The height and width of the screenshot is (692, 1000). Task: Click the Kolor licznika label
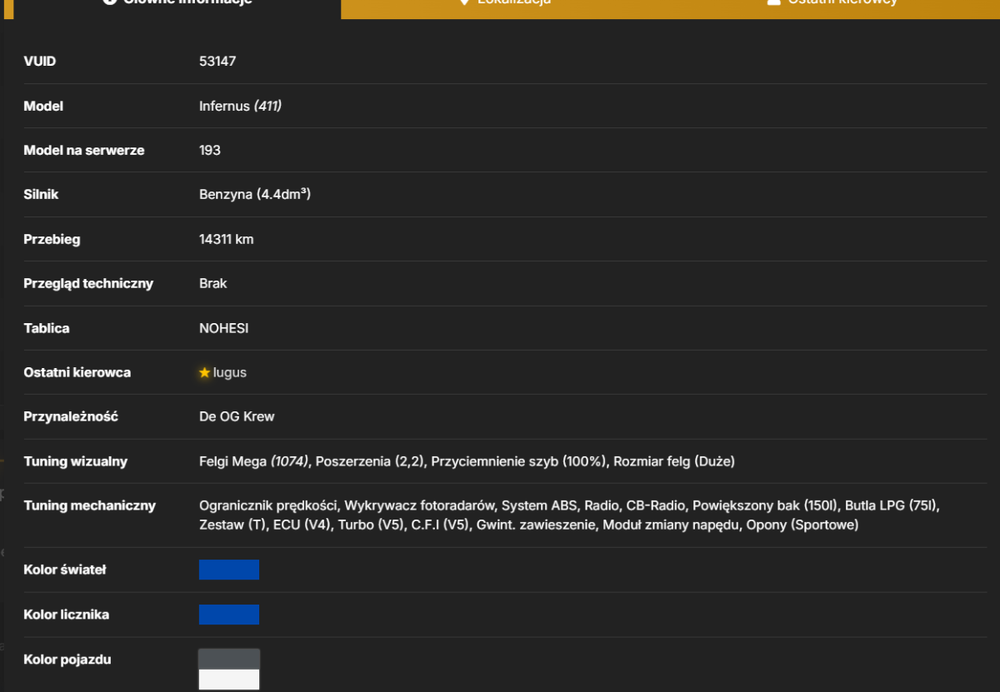(x=66, y=614)
